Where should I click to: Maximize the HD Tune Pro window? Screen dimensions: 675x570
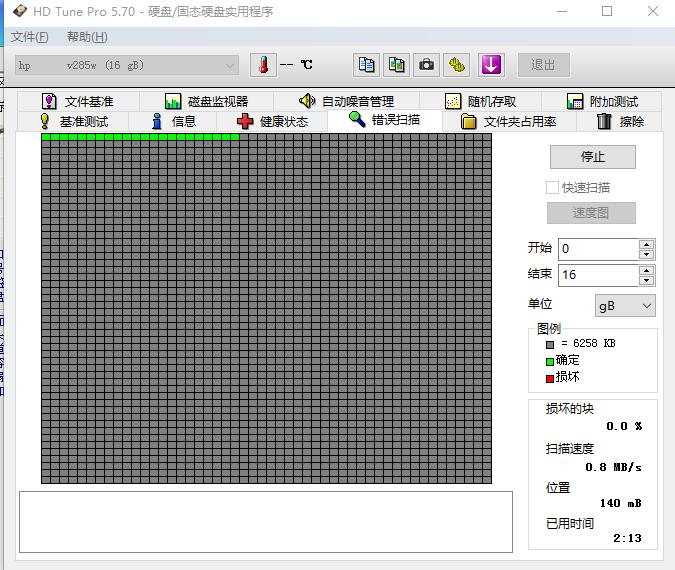point(607,11)
